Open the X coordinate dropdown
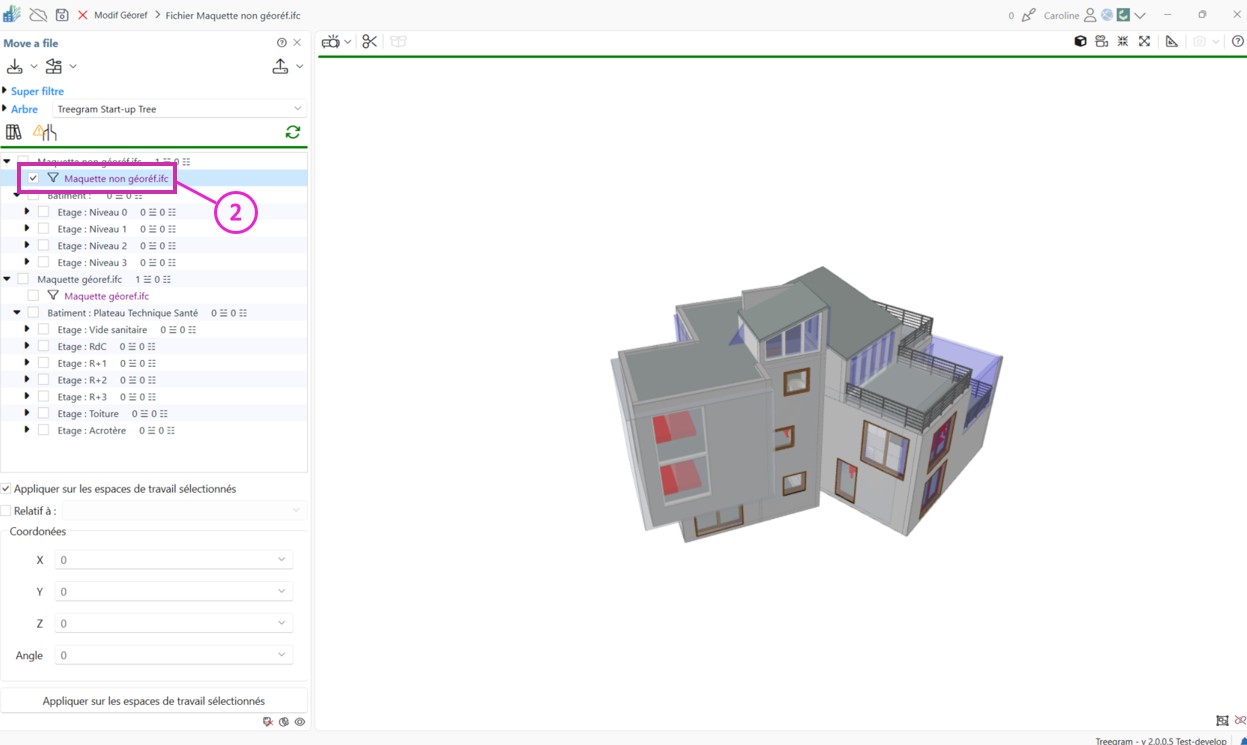Viewport: 1247px width, 745px height. click(x=281, y=560)
